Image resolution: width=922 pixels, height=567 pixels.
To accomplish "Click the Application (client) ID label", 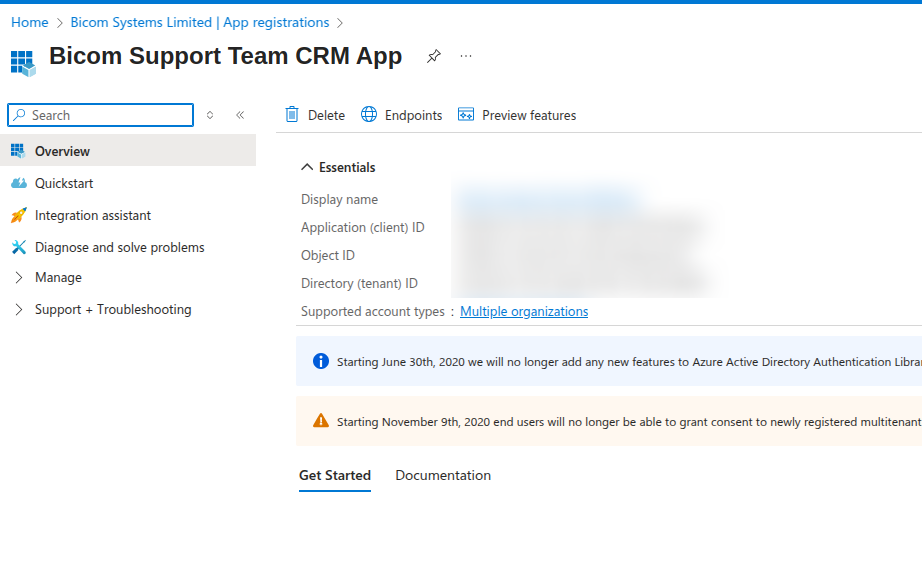I will (362, 227).
